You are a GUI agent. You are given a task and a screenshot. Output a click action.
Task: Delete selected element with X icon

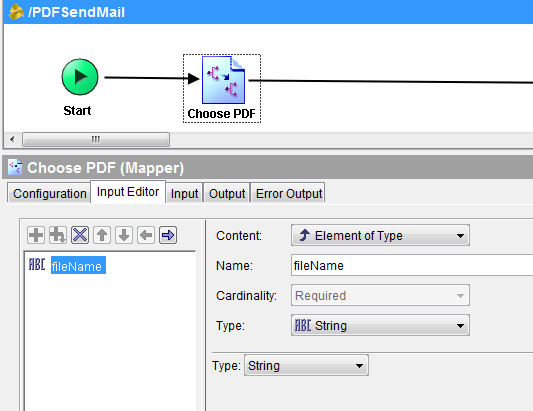[80, 235]
